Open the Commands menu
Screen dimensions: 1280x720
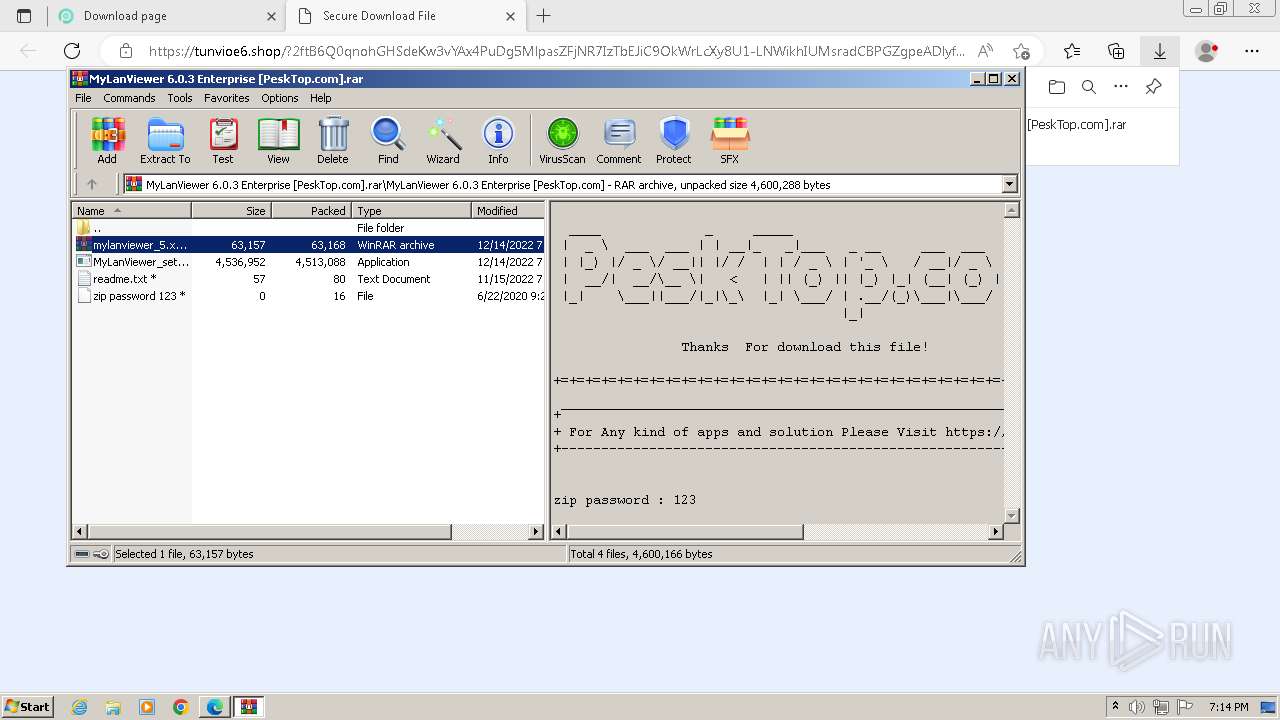pyautogui.click(x=129, y=98)
